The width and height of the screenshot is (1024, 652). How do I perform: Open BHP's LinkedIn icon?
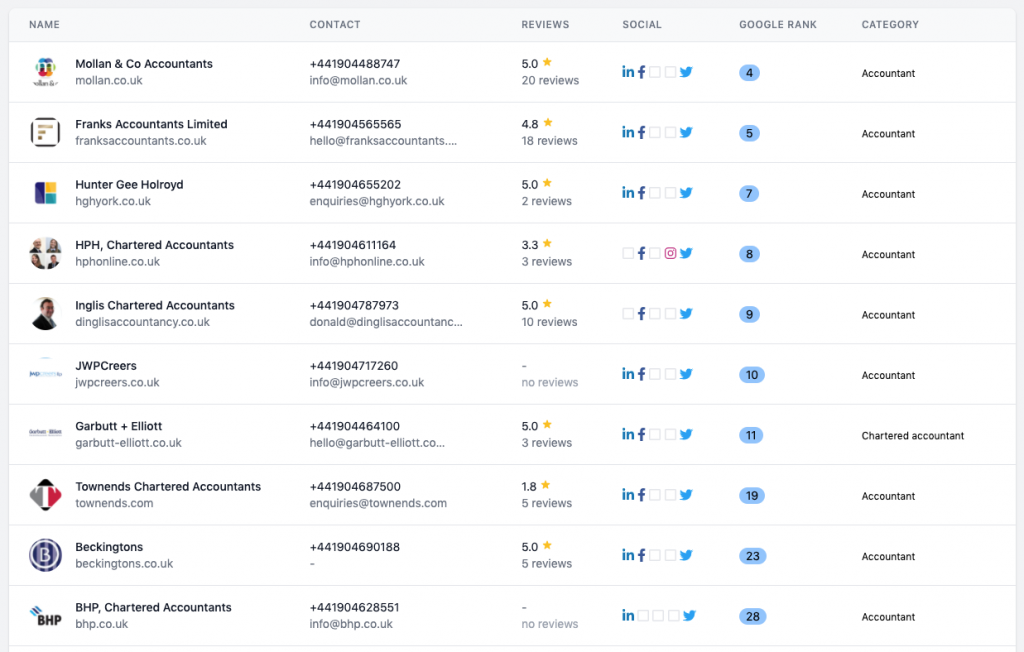pyautogui.click(x=628, y=615)
